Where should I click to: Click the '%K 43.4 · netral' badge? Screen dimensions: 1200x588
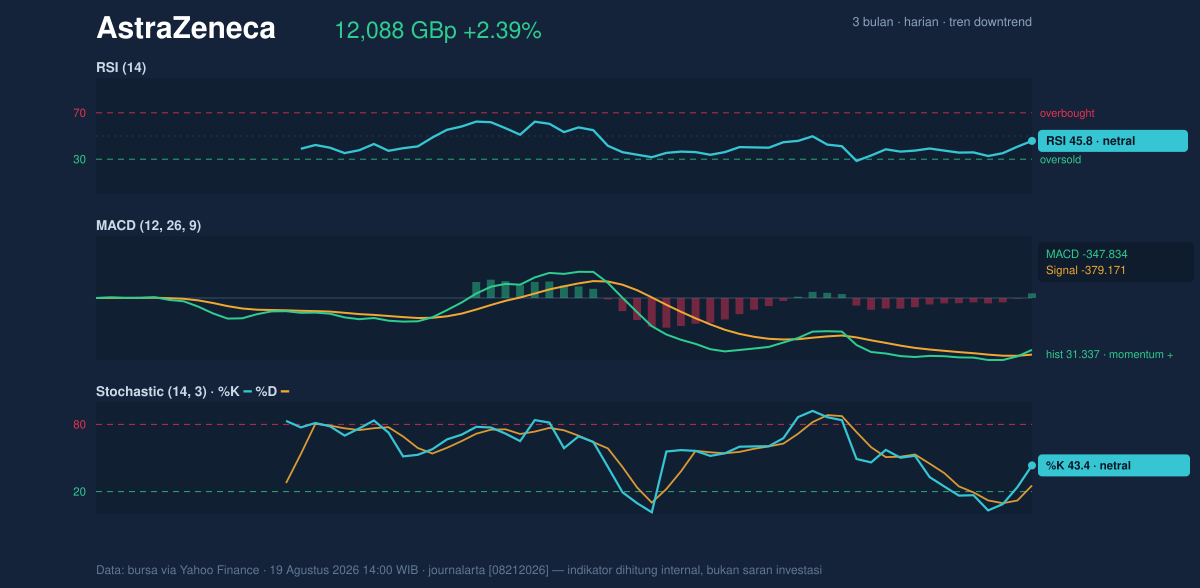1114,466
